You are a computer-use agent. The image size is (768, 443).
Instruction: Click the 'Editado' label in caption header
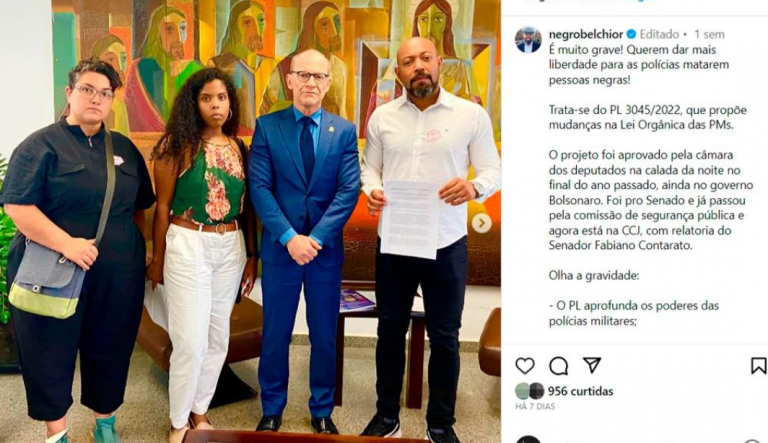[659, 34]
